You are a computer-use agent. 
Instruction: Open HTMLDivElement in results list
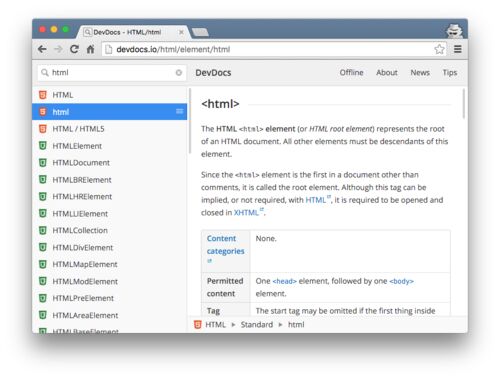coord(109,248)
